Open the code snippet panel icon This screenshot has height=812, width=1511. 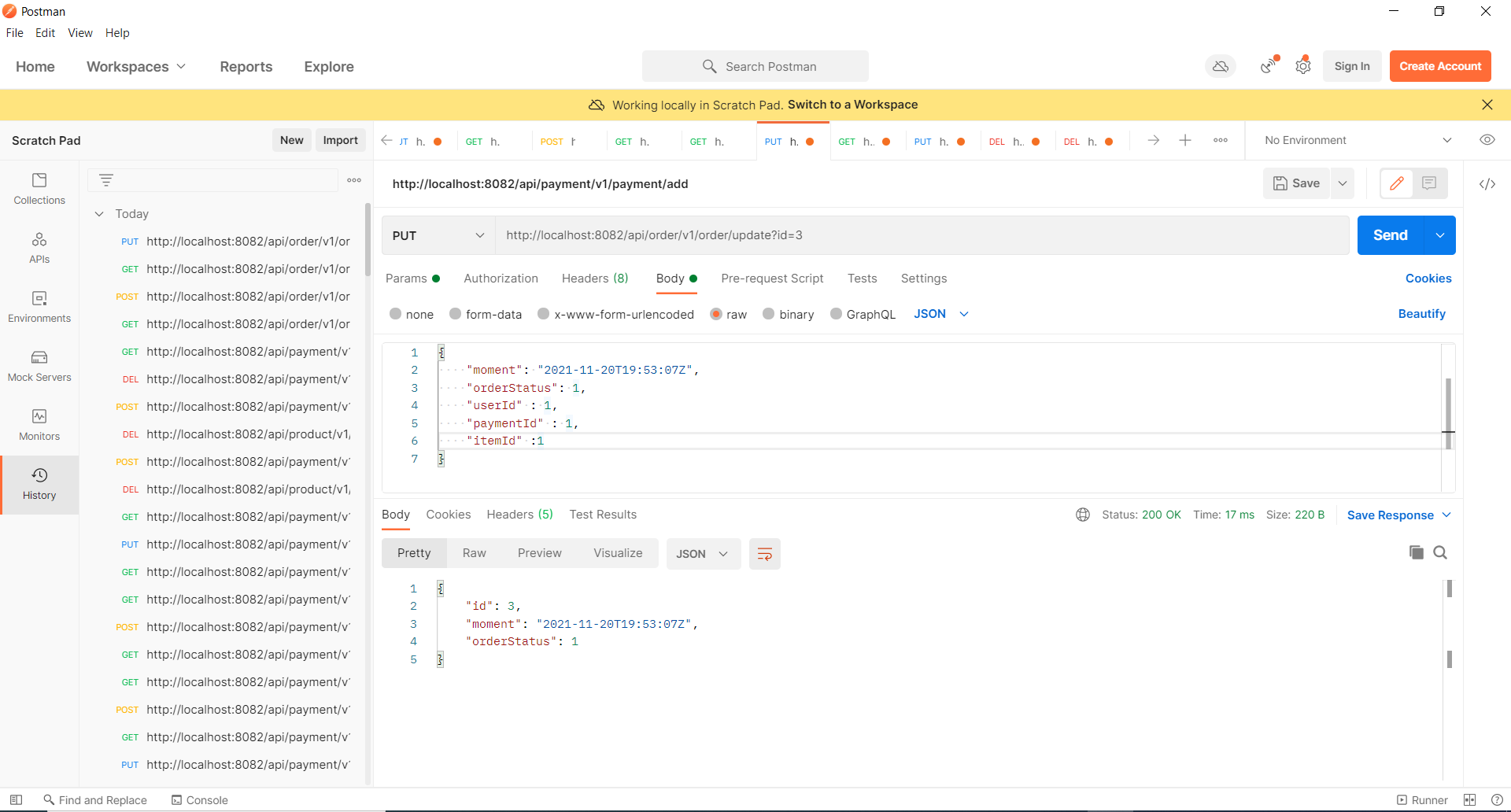point(1487,184)
